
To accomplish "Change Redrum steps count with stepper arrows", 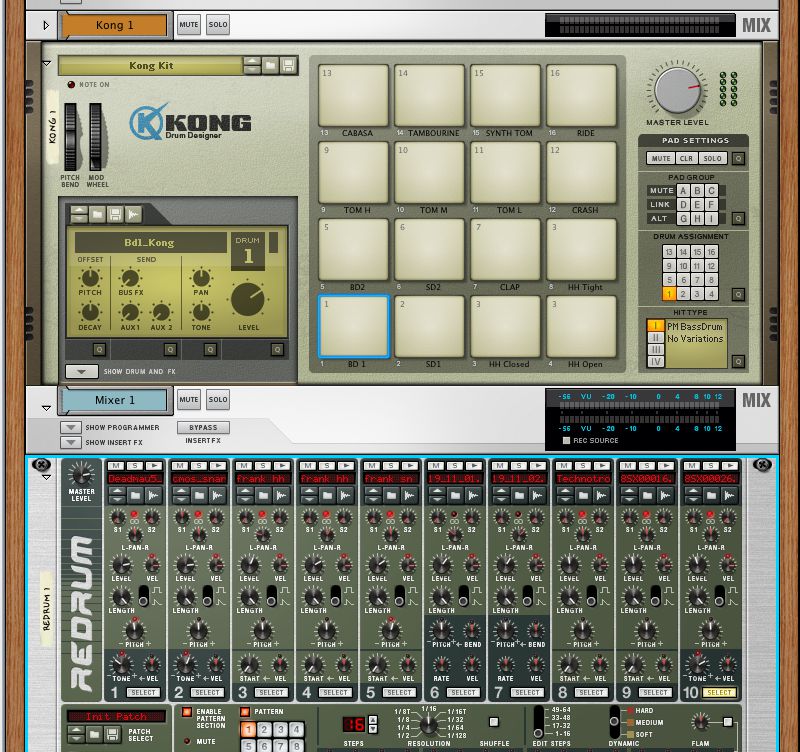I will pos(373,724).
